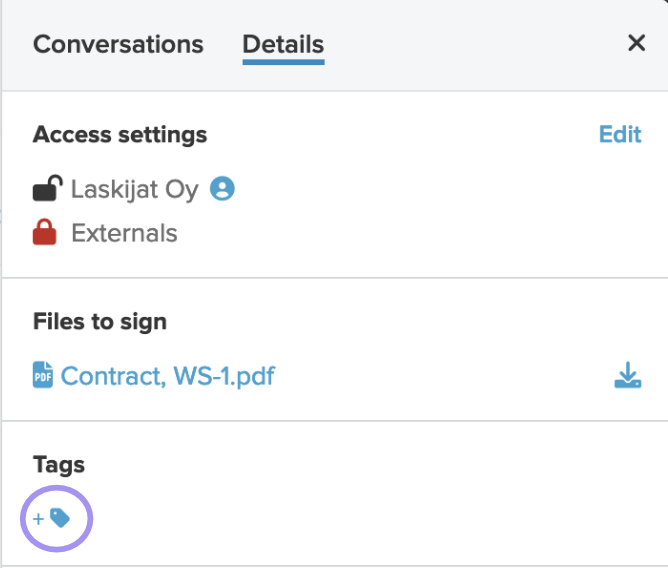
Task: Click the plus sign next to tag
Action: click(38, 519)
